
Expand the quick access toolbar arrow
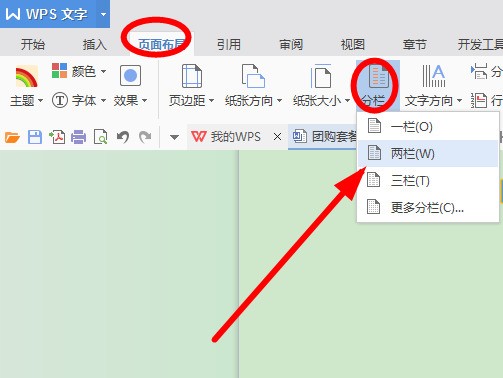(174, 137)
